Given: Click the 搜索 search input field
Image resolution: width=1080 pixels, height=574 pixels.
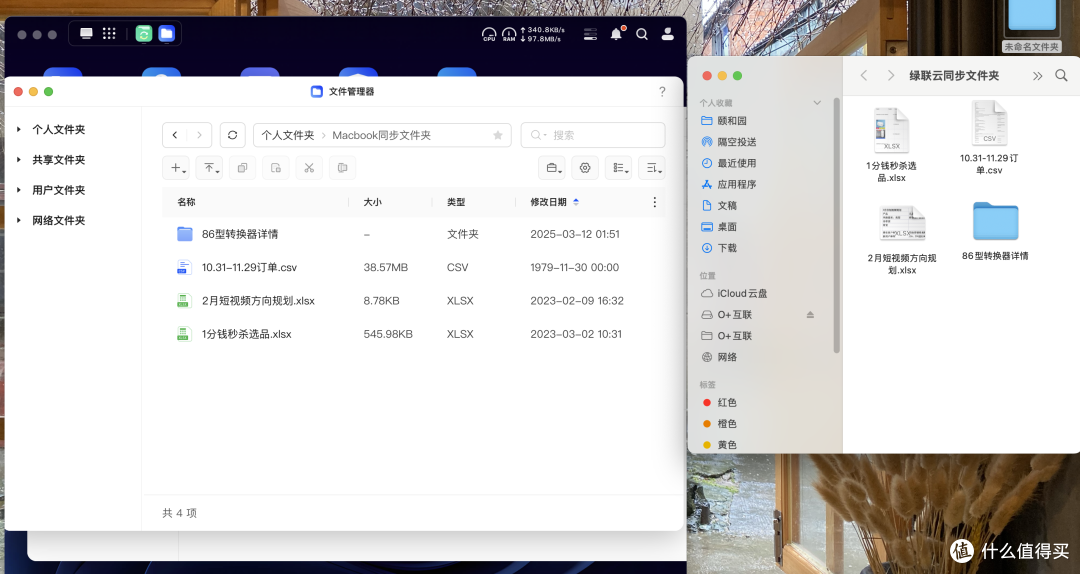Looking at the screenshot, I should click(593, 135).
